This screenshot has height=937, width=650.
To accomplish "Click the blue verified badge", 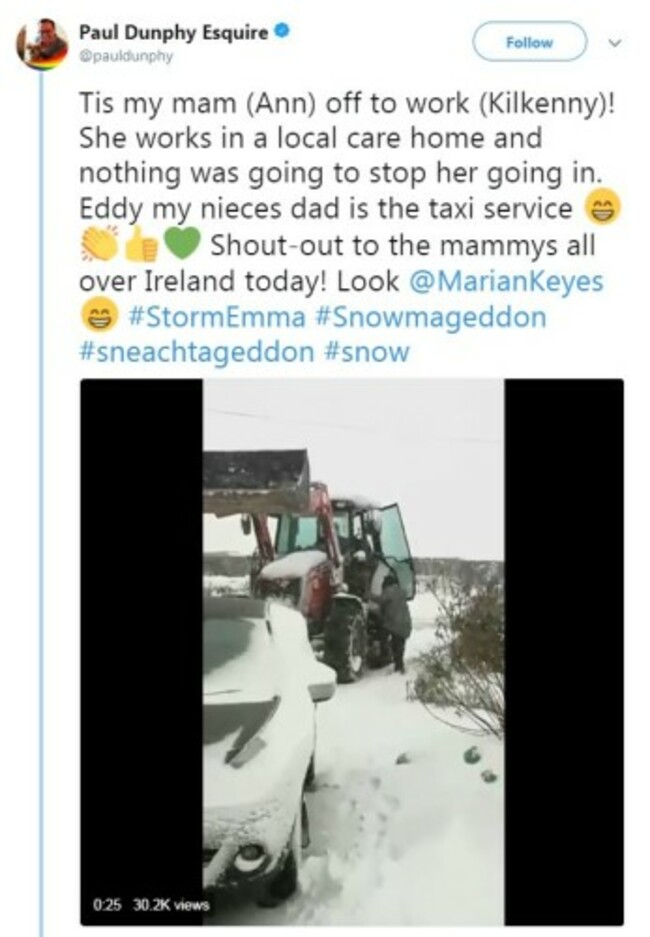I will [281, 30].
